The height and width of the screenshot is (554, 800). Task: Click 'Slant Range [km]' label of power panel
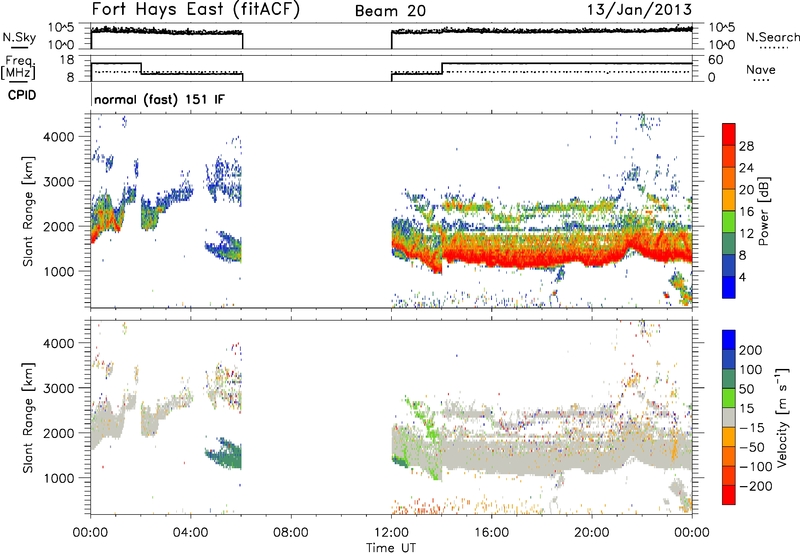(x=28, y=211)
